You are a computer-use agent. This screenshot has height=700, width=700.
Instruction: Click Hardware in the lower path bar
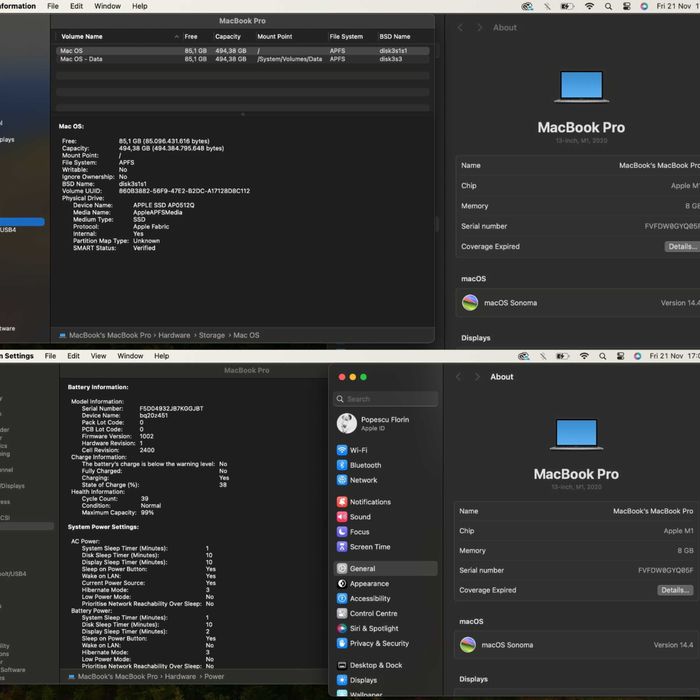tap(180, 676)
